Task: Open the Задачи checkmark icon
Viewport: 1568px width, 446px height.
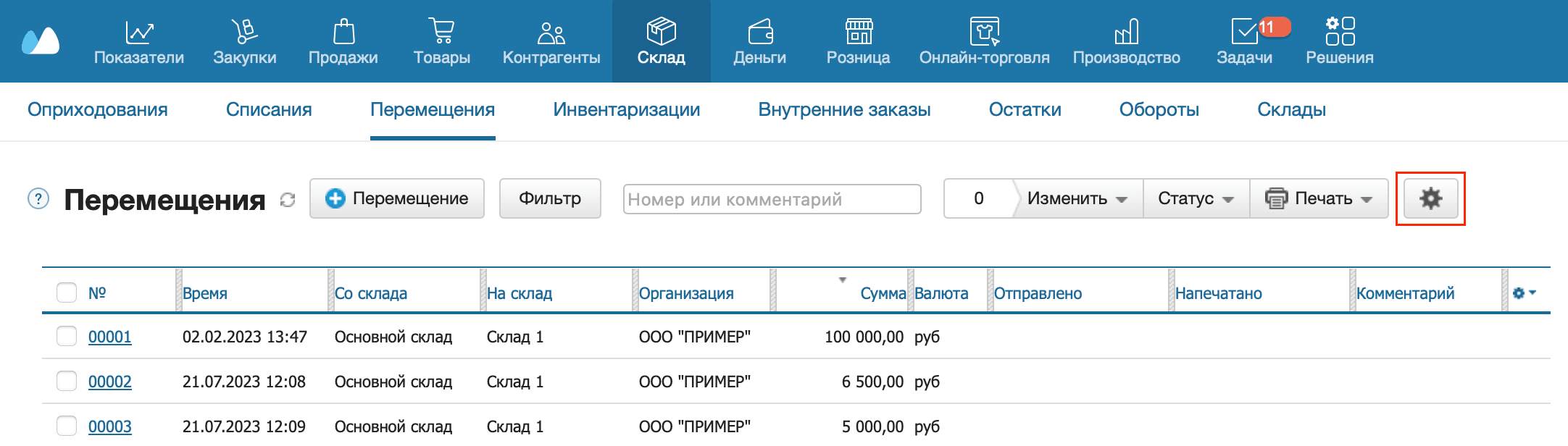Action: tap(1244, 32)
